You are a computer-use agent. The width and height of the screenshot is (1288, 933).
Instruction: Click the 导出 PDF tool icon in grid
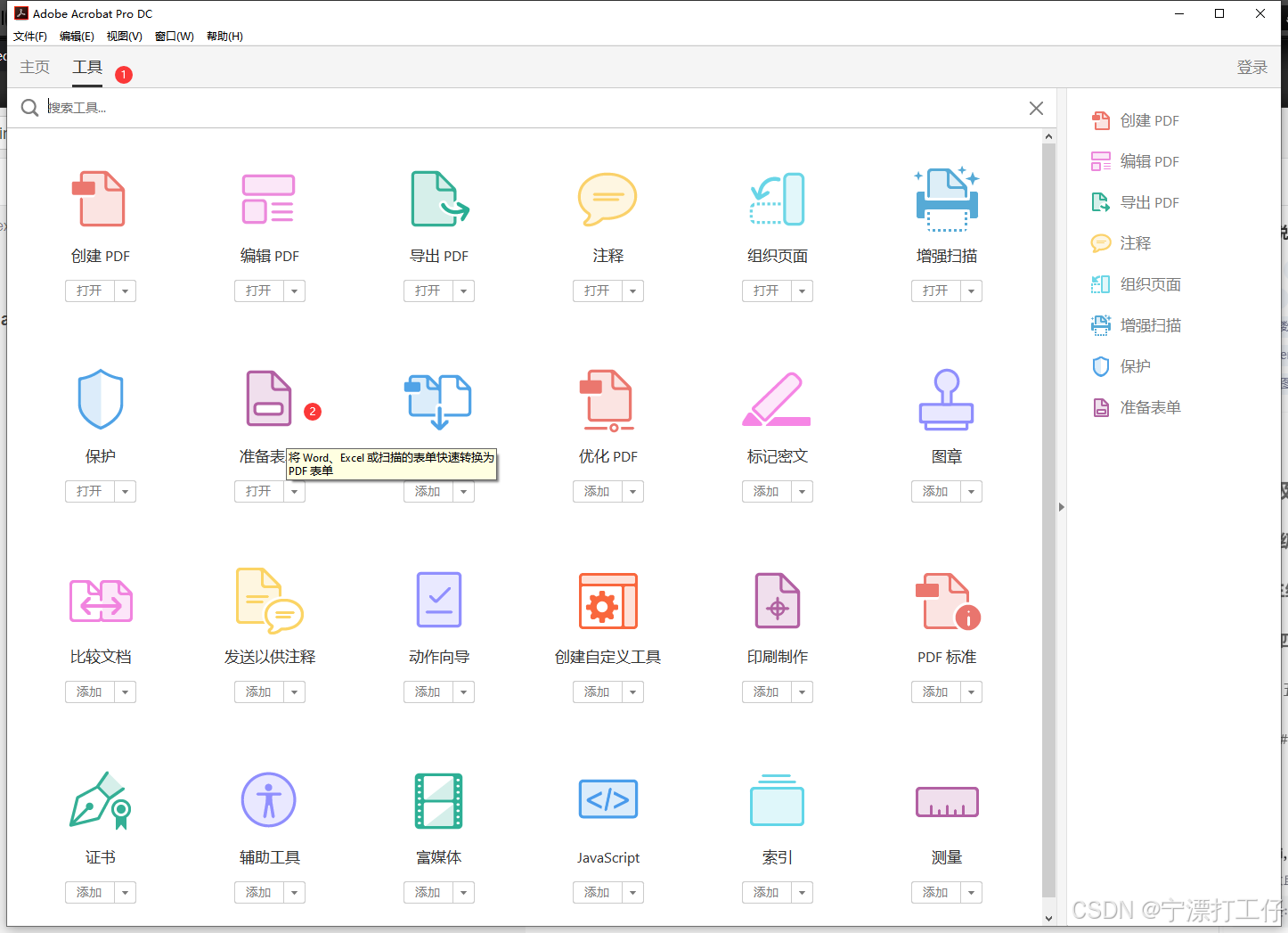tap(439, 199)
